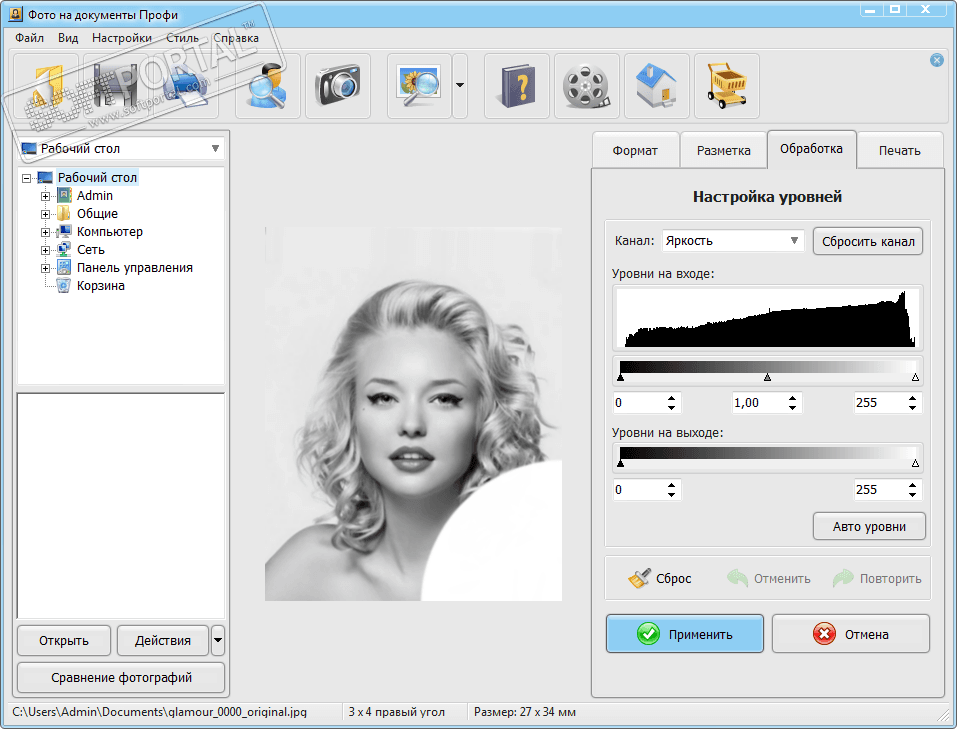The width and height of the screenshot is (957, 729).
Task: Select Компьютер in the folder tree
Action: [x=110, y=231]
